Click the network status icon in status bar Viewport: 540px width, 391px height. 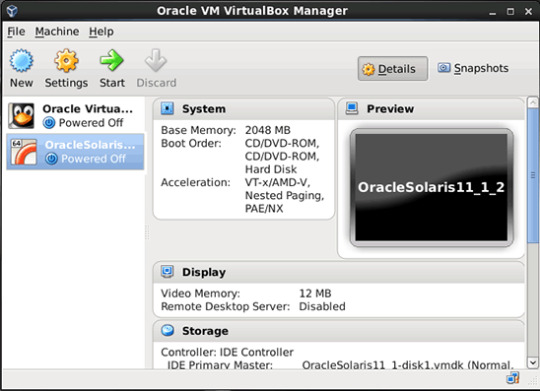[513, 378]
